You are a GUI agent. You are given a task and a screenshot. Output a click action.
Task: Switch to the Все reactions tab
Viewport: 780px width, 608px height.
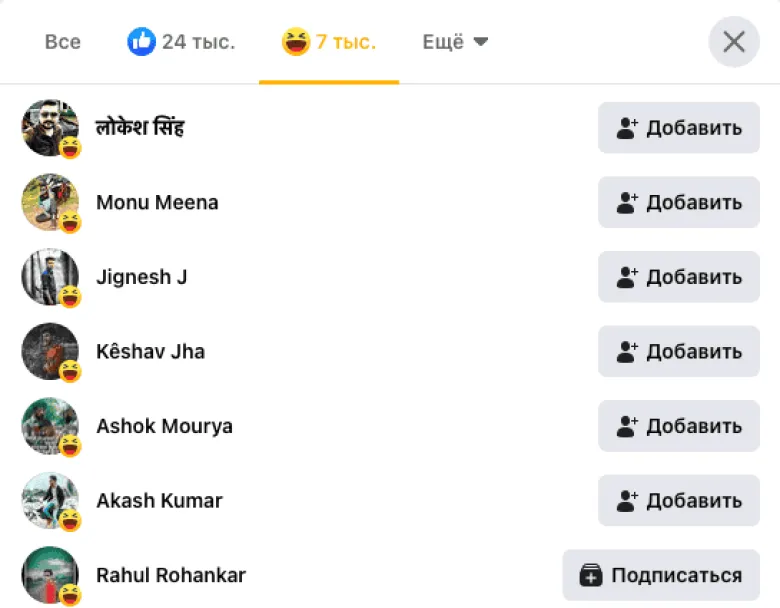pos(63,42)
